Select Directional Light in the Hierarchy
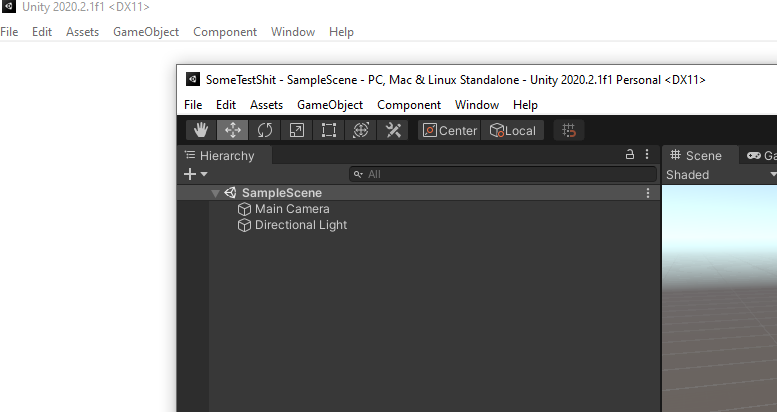 (x=300, y=225)
